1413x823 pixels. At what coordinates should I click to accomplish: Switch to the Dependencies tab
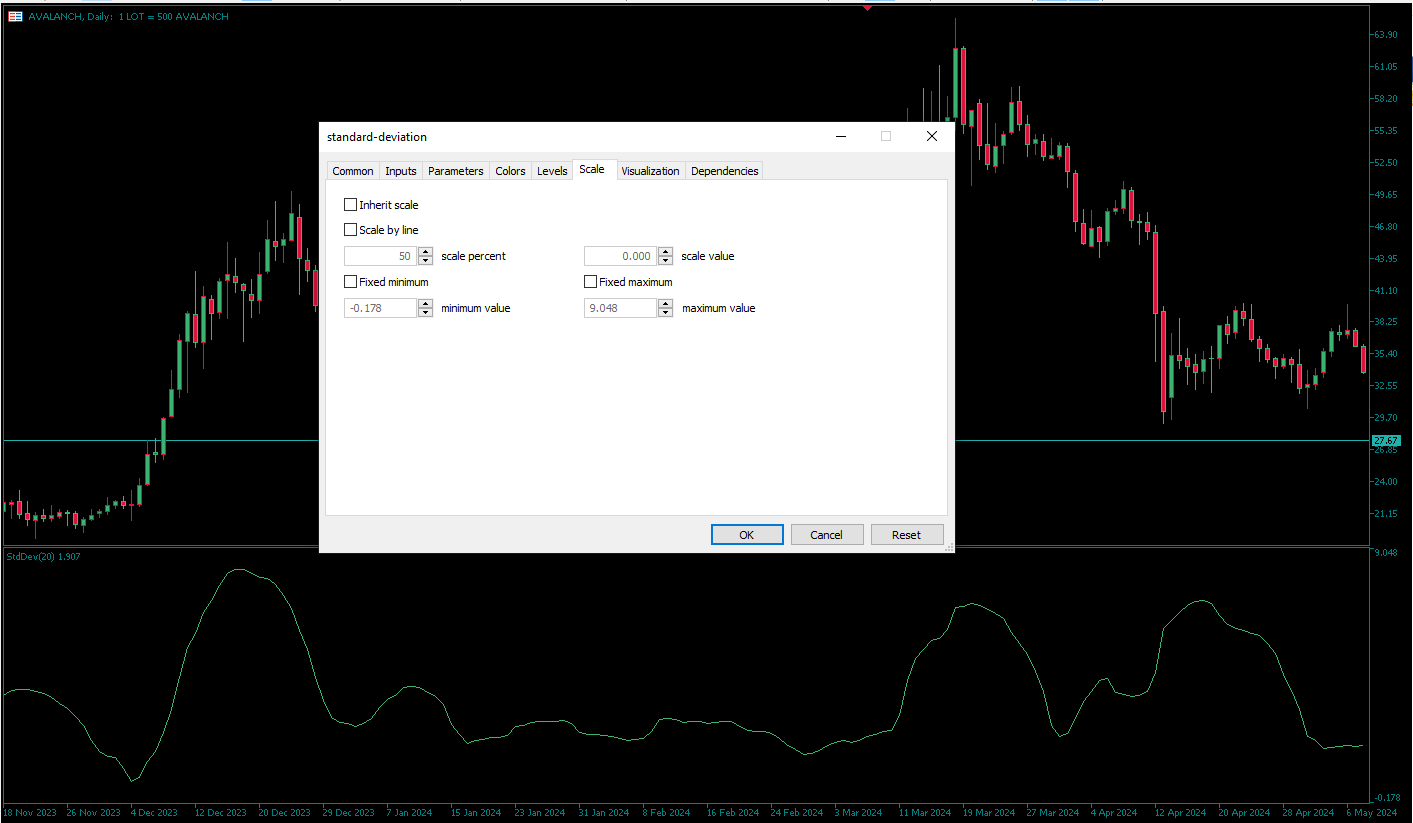coord(725,171)
